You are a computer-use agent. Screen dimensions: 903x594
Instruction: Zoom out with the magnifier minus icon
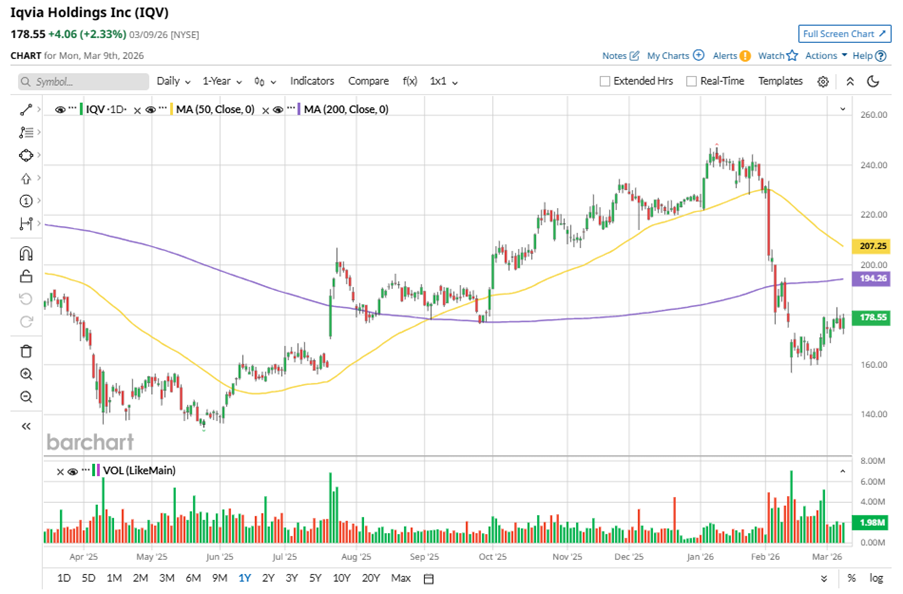click(x=27, y=397)
